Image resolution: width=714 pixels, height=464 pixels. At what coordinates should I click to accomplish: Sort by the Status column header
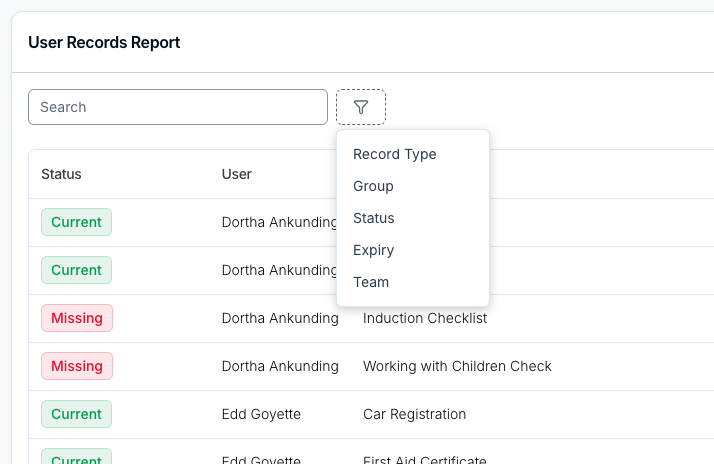click(x=61, y=174)
